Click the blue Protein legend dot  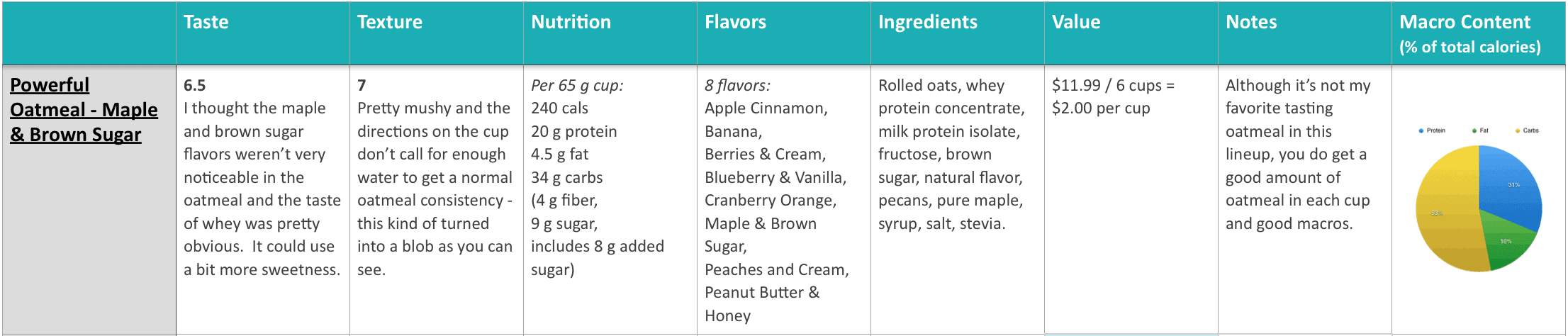[x=1421, y=130]
